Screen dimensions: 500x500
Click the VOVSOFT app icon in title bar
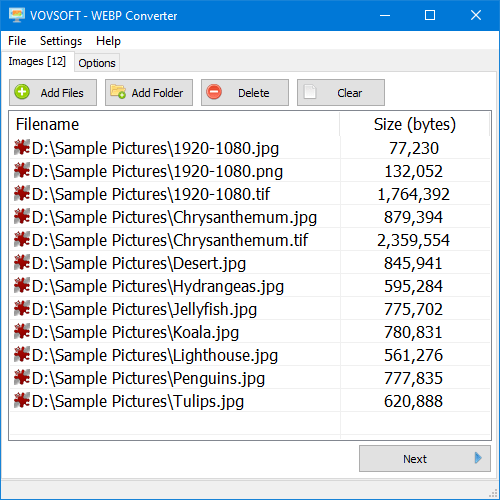(x=17, y=15)
